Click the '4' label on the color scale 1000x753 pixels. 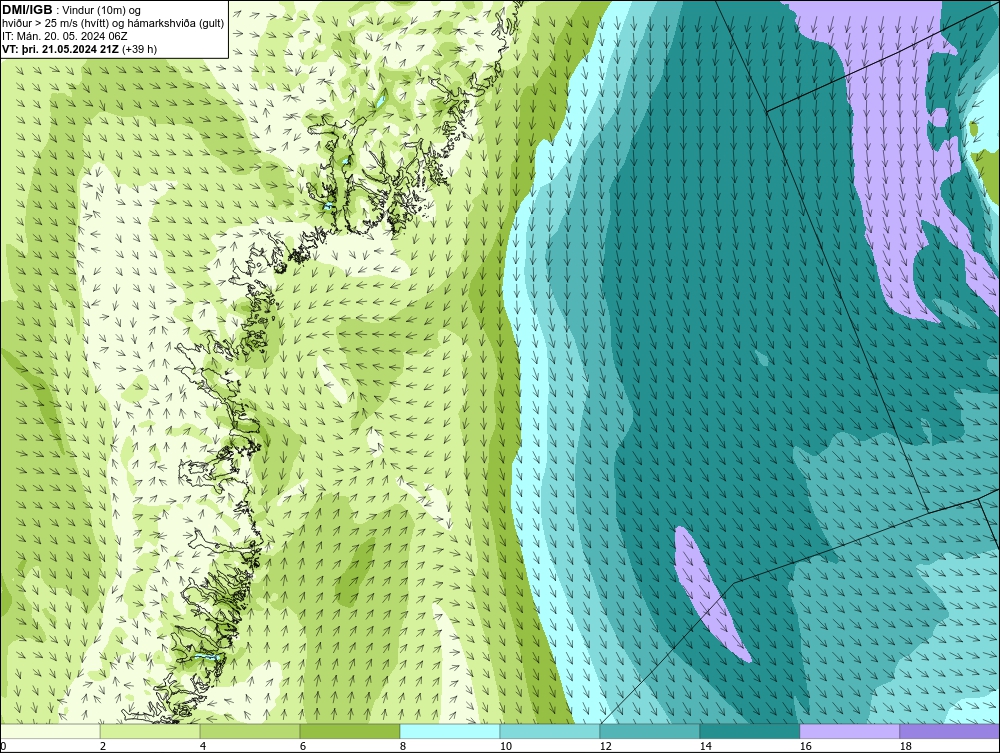203,746
